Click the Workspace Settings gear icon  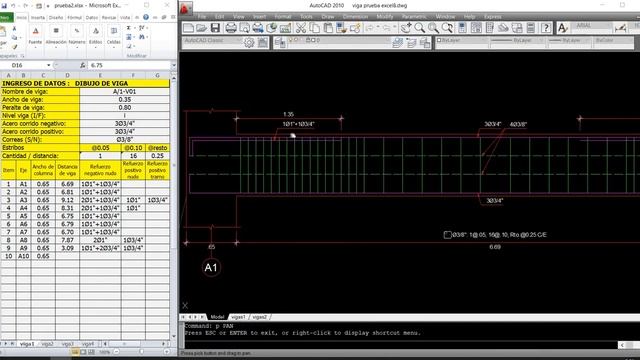pos(249,42)
